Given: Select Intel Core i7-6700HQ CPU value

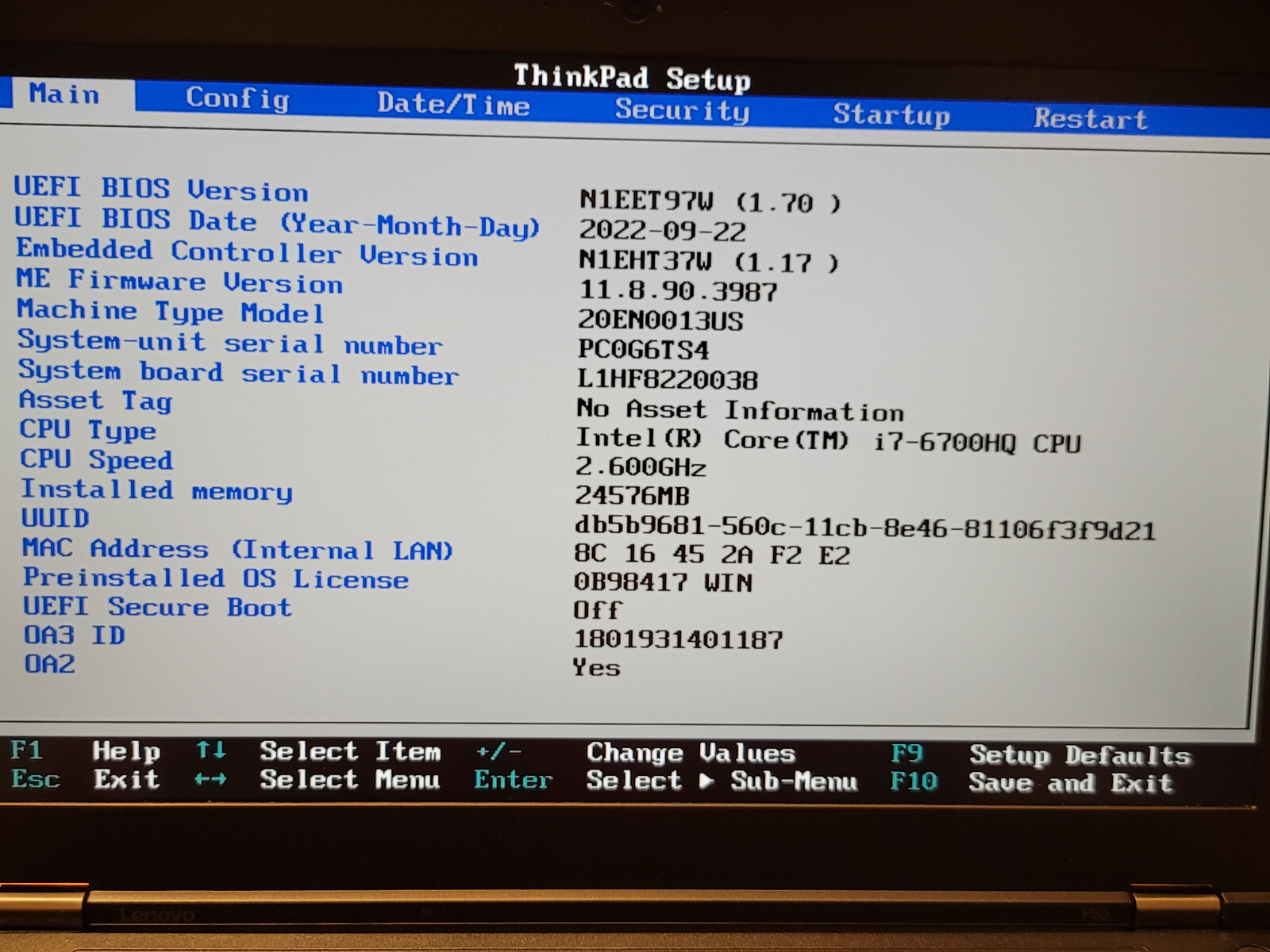Looking at the screenshot, I should [x=829, y=440].
